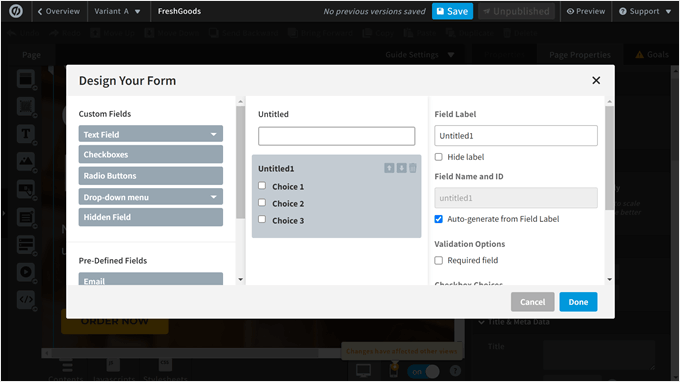Delete the Untitled1 checkbox field
Viewport: 680px width, 382px height.
click(x=413, y=168)
